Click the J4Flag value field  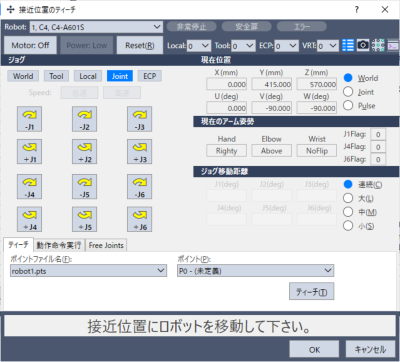click(x=378, y=147)
